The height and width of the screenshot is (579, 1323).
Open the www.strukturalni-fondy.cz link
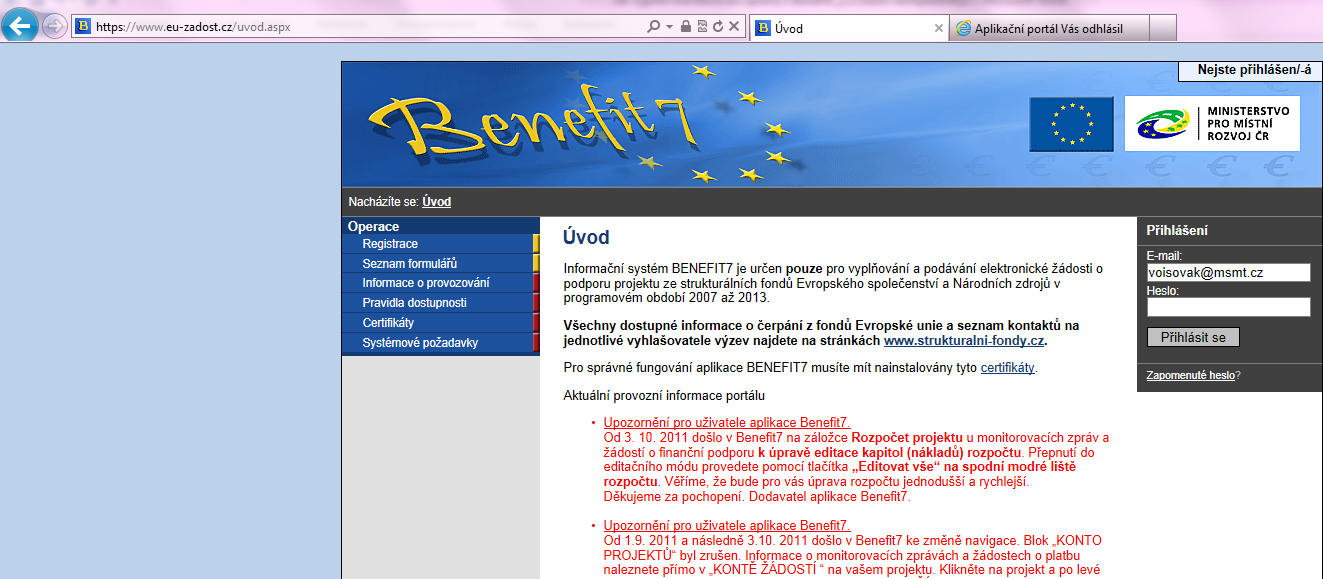(964, 341)
